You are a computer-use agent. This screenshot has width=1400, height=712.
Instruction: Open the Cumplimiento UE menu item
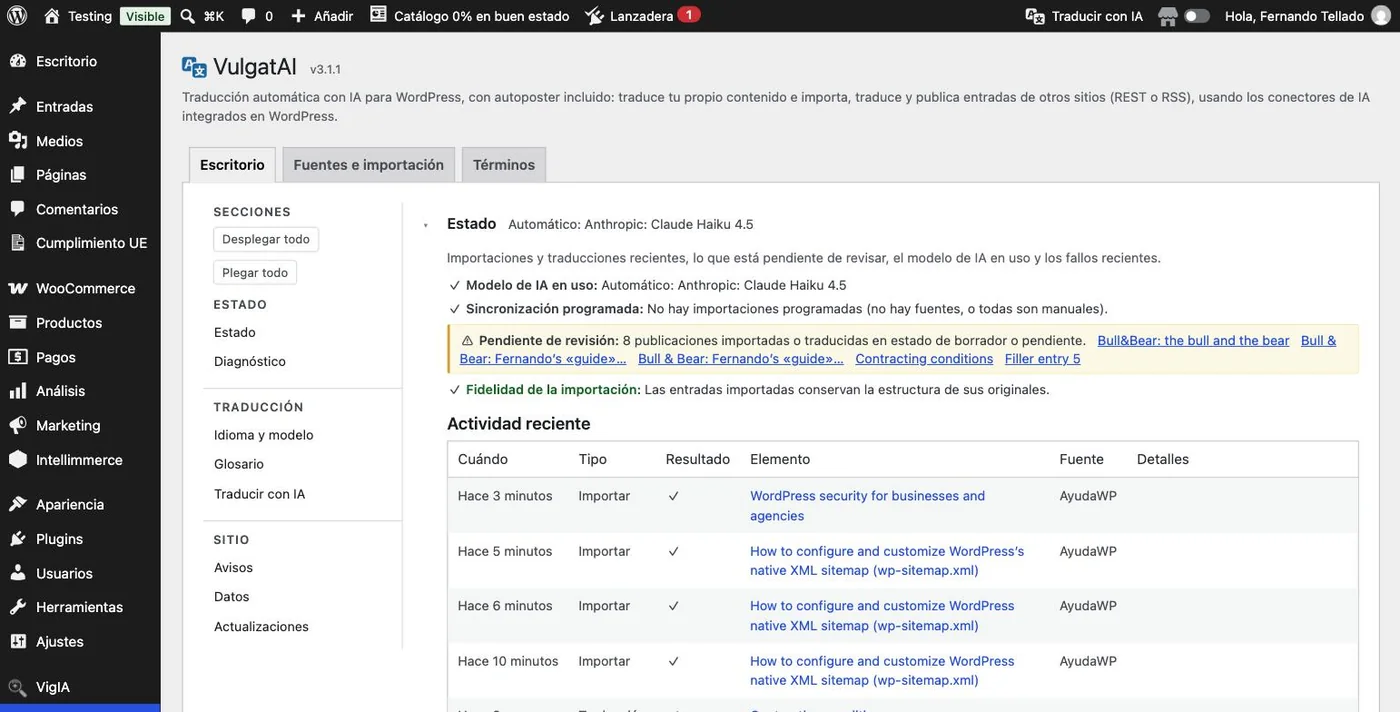click(x=80, y=243)
